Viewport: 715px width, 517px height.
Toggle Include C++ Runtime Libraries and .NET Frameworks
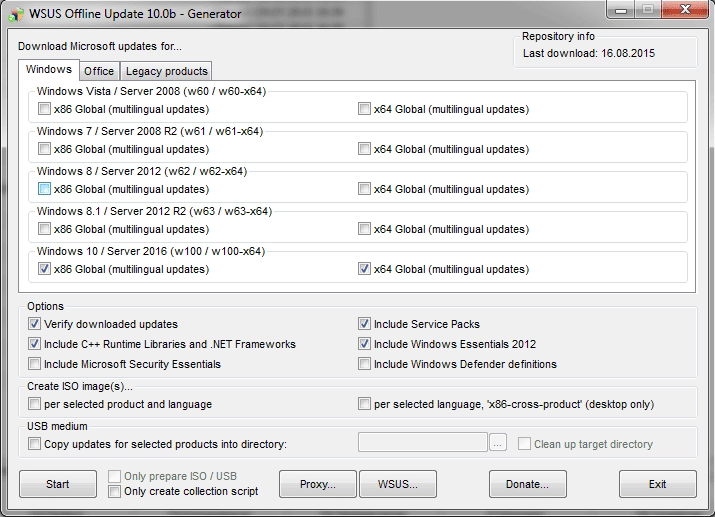pos(34,344)
